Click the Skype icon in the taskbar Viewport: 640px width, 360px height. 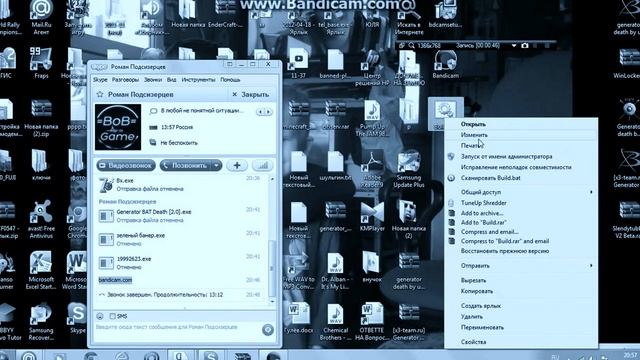210,355
